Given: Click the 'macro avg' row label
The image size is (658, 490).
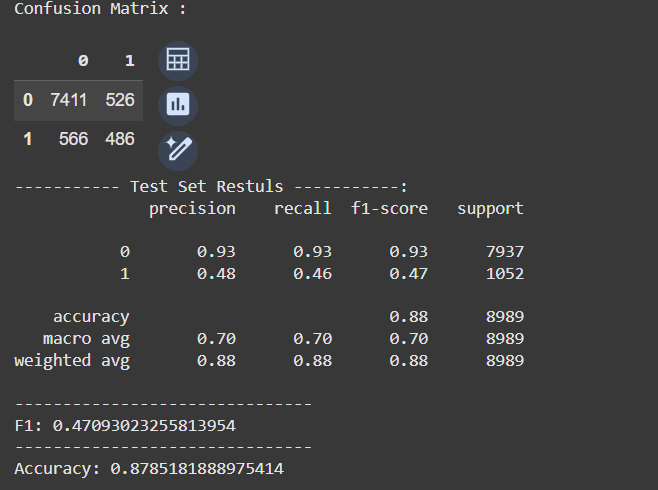Looking at the screenshot, I should (86, 339).
